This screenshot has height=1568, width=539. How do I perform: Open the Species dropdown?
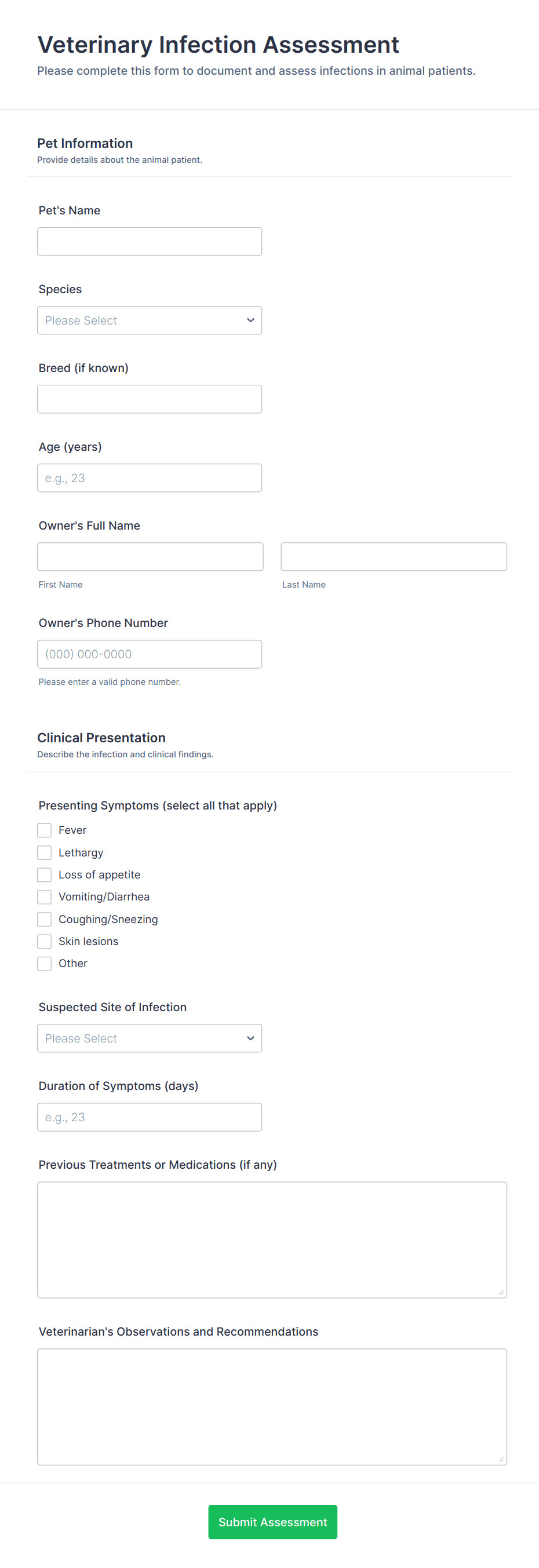pyautogui.click(x=149, y=320)
